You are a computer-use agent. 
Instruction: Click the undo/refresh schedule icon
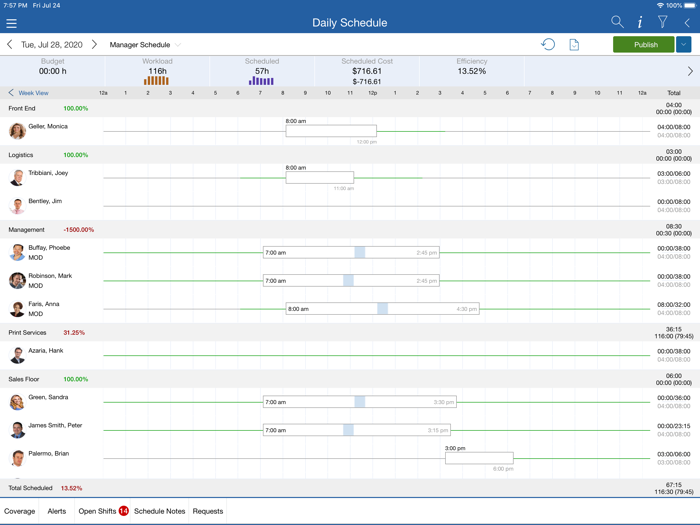pyautogui.click(x=548, y=45)
